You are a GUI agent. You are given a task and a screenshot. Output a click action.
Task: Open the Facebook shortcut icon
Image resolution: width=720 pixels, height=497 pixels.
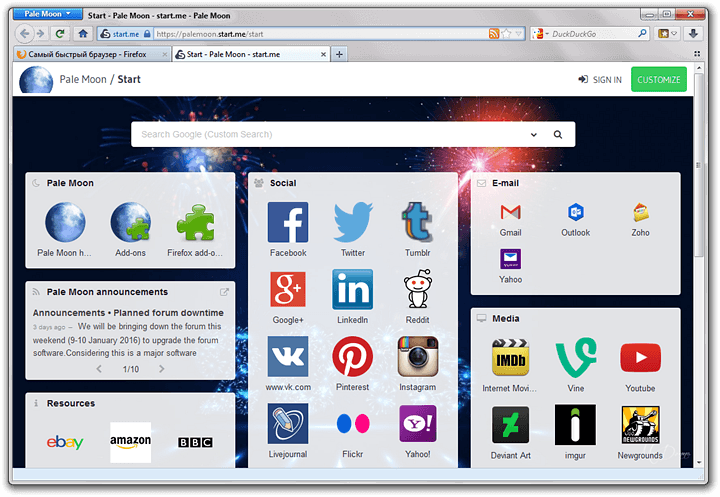(288, 222)
